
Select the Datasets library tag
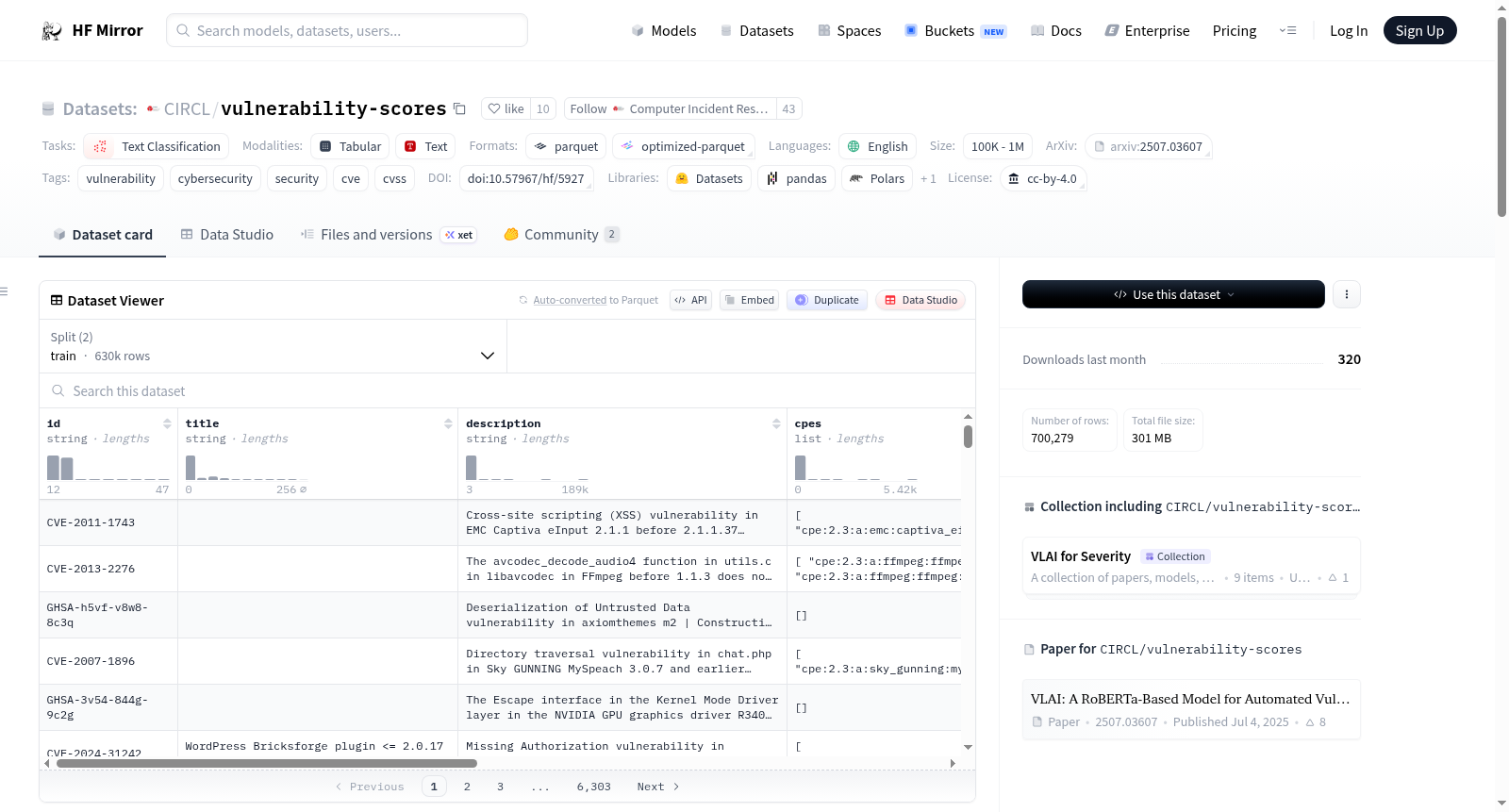(x=709, y=178)
